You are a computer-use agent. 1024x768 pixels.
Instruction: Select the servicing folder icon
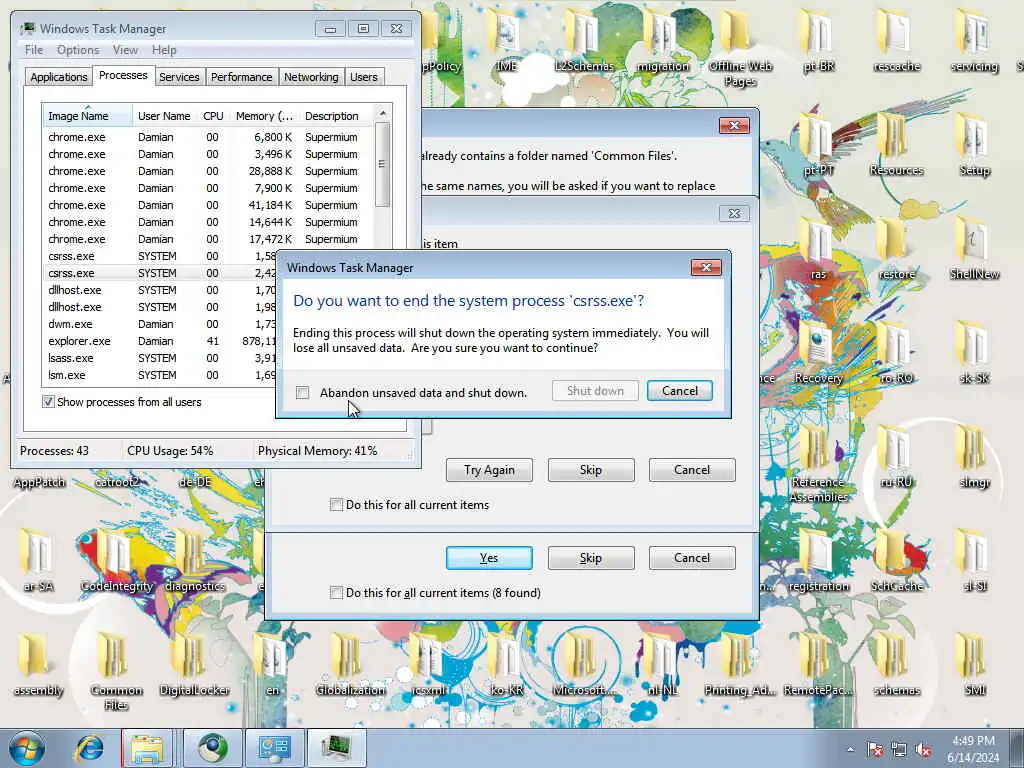[974, 39]
